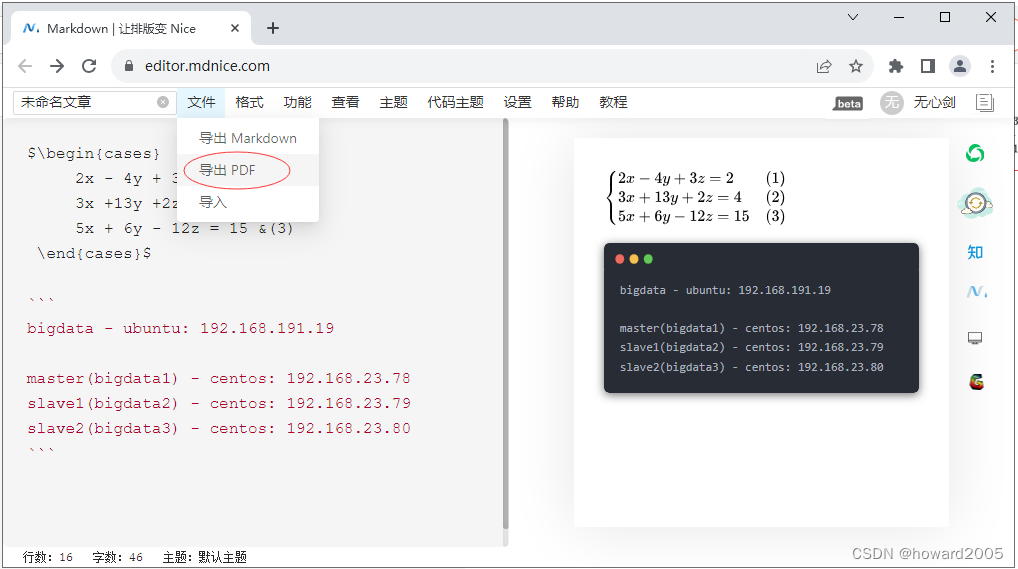The height and width of the screenshot is (569, 1018).
Task: Click the editor pane vertical scrollbar
Action: pyautogui.click(x=506, y=325)
